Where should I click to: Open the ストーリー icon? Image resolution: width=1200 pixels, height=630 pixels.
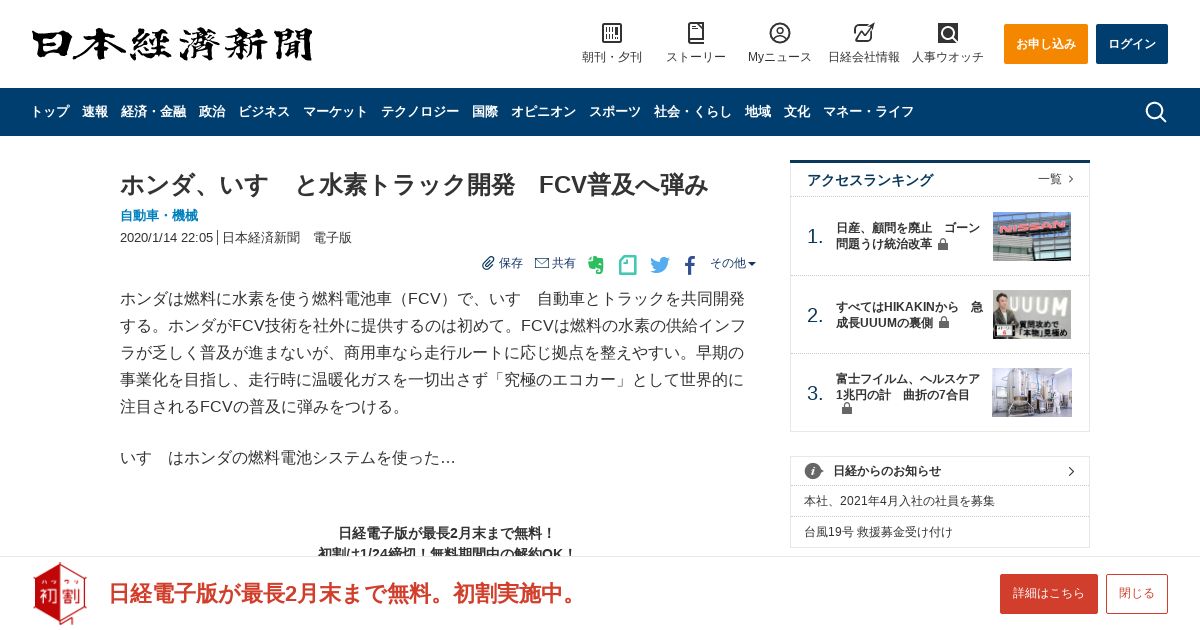coord(696,33)
